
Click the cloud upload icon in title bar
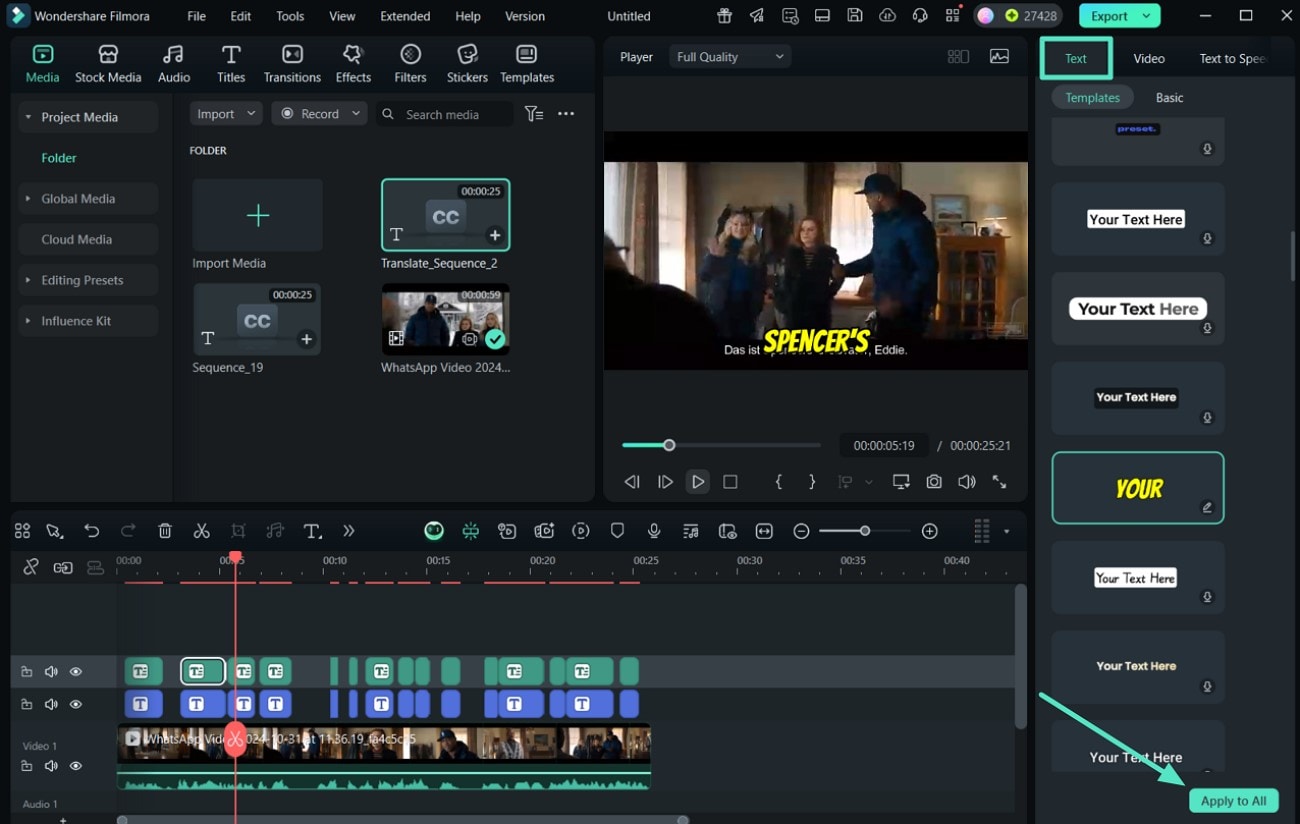click(x=887, y=16)
